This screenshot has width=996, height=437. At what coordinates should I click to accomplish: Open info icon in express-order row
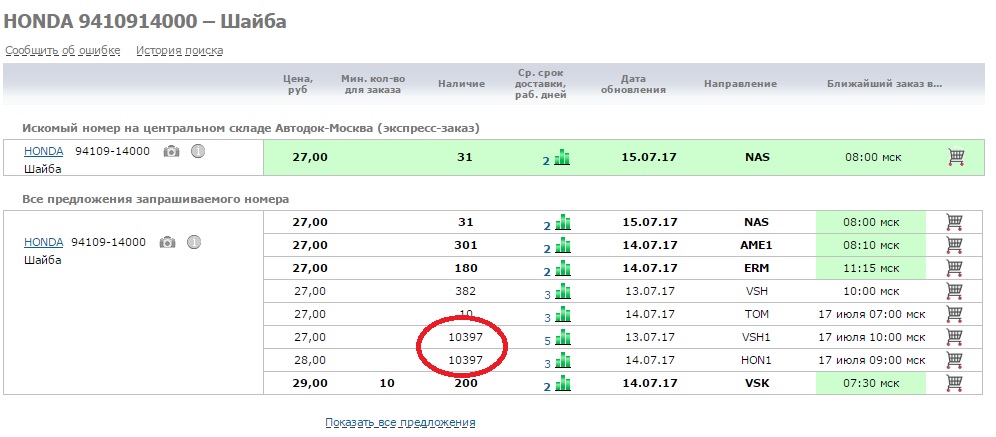[x=198, y=151]
